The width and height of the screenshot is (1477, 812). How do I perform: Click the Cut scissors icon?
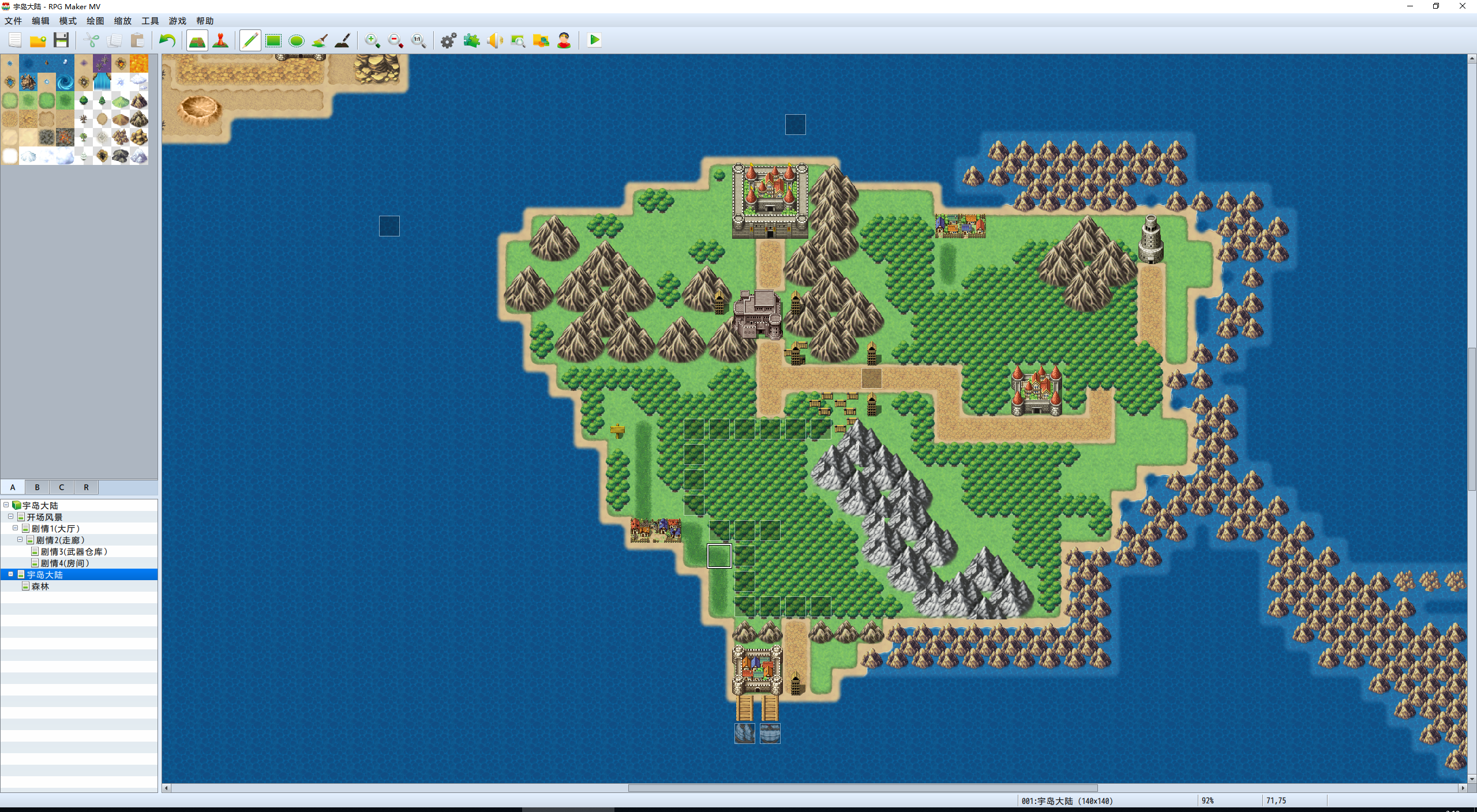[91, 40]
